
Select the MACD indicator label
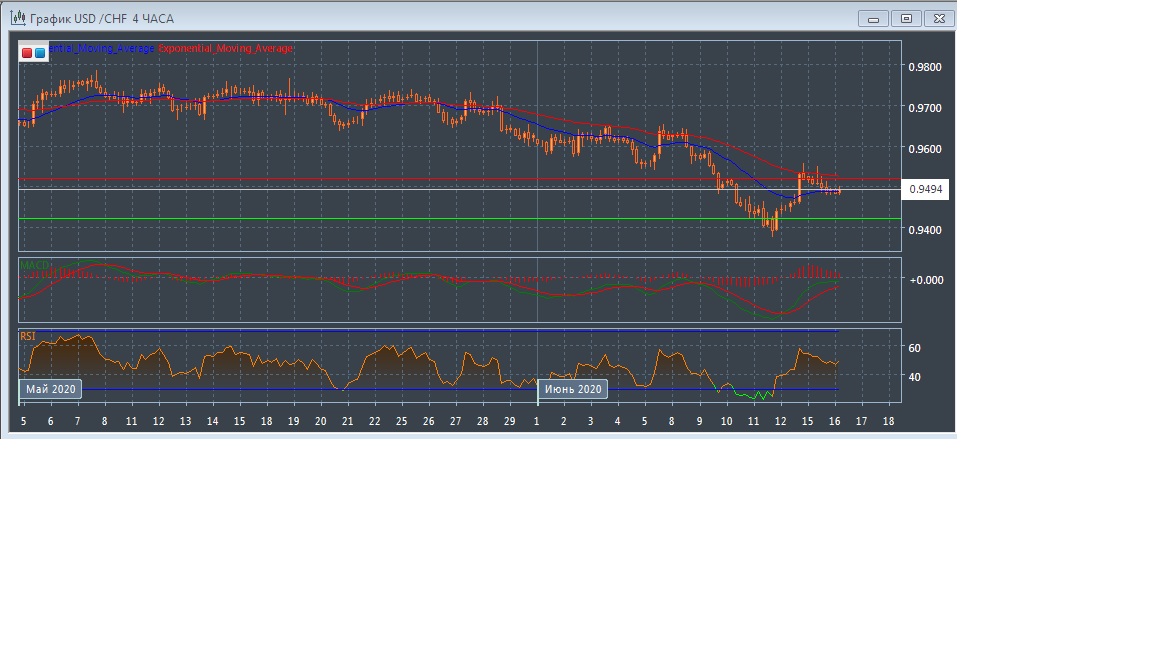click(35, 265)
